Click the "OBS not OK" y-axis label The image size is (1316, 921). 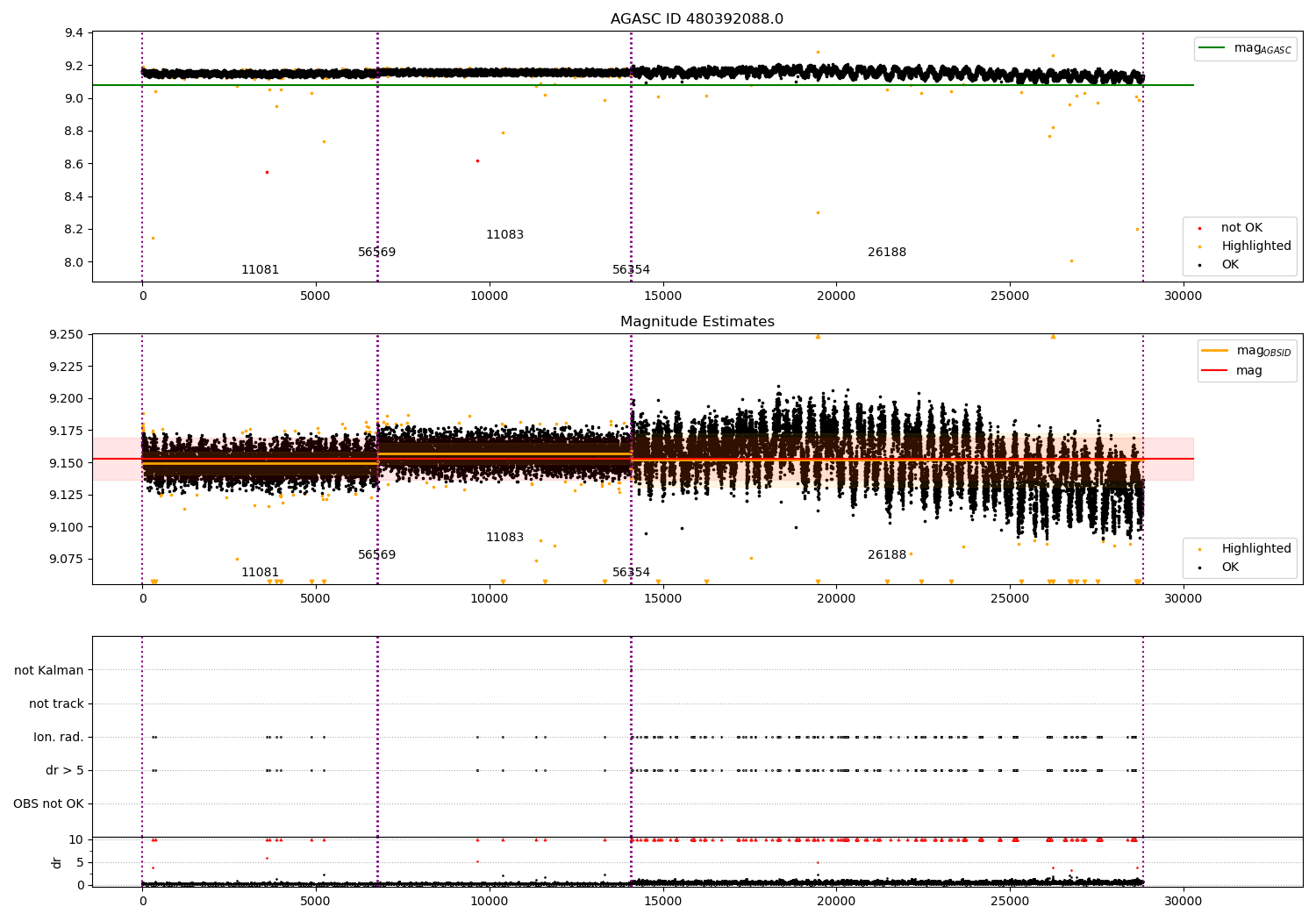point(48,804)
